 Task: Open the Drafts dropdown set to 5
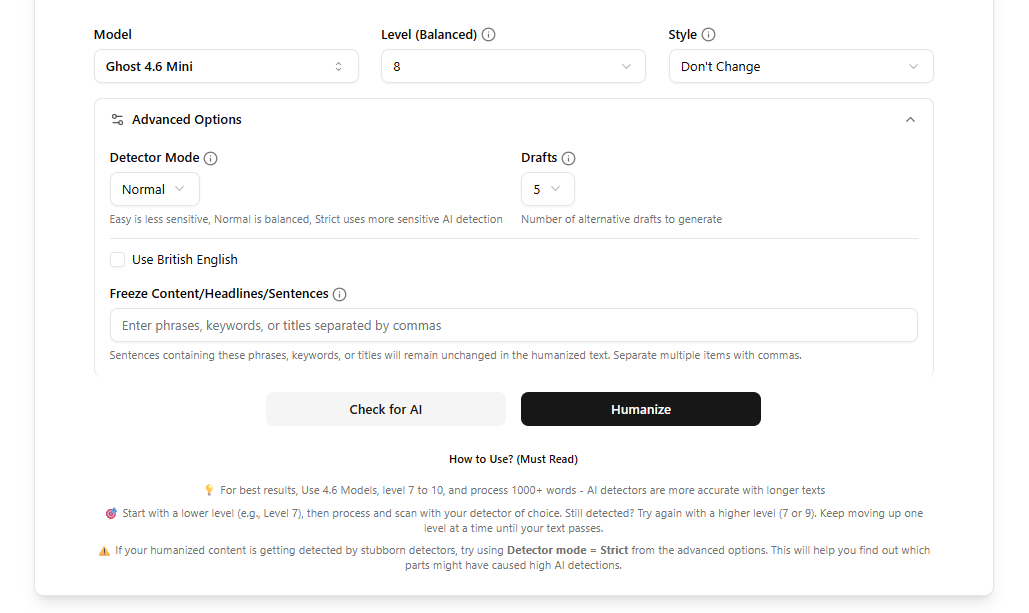tap(547, 189)
